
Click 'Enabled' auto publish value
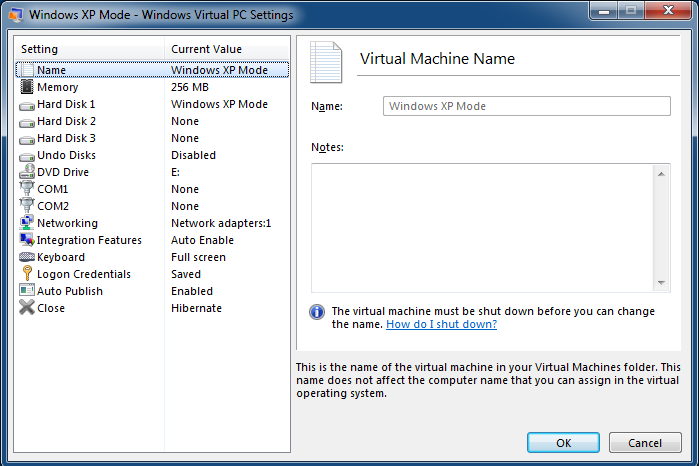click(192, 291)
